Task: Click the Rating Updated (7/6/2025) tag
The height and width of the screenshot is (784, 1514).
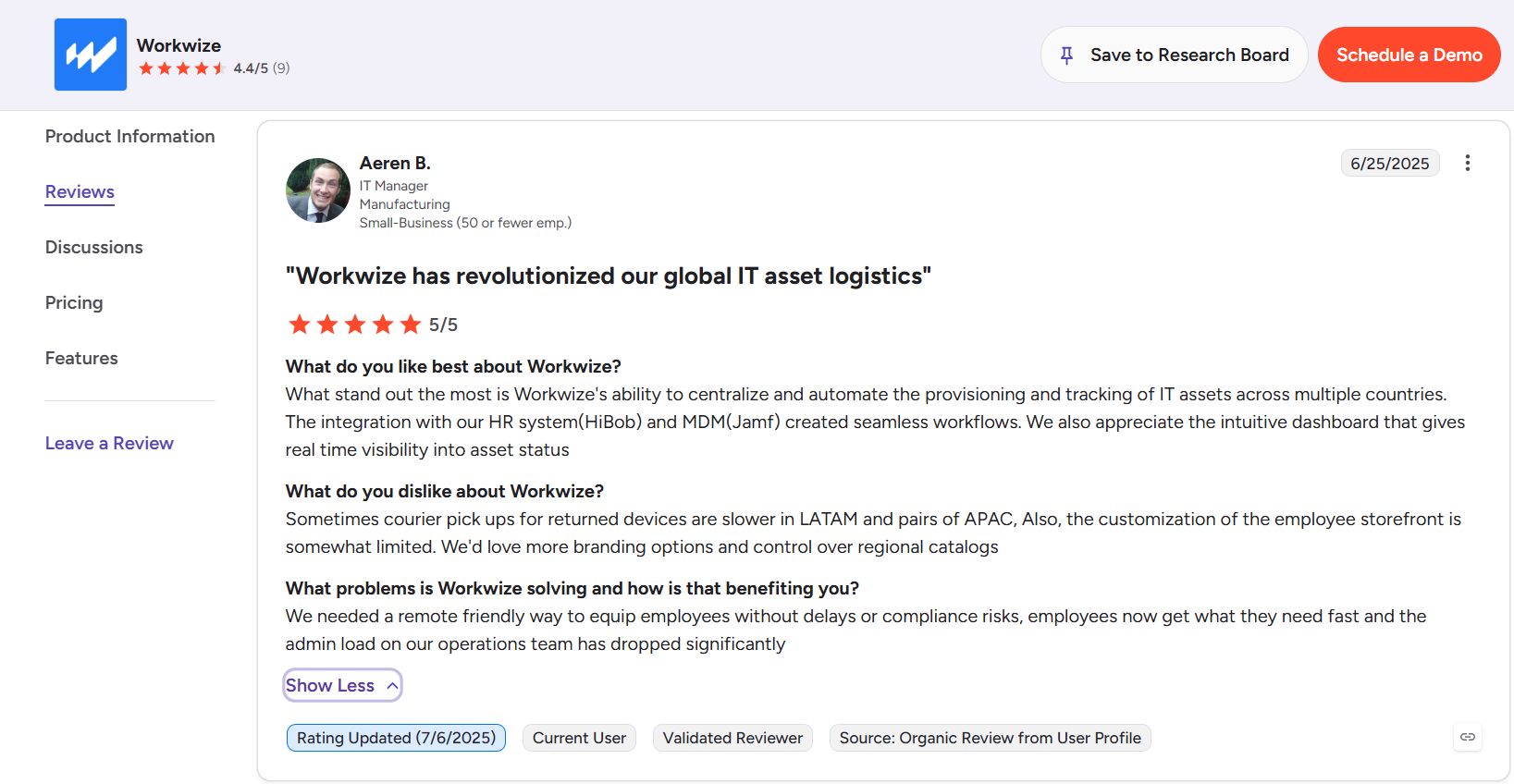Action: 396,738
